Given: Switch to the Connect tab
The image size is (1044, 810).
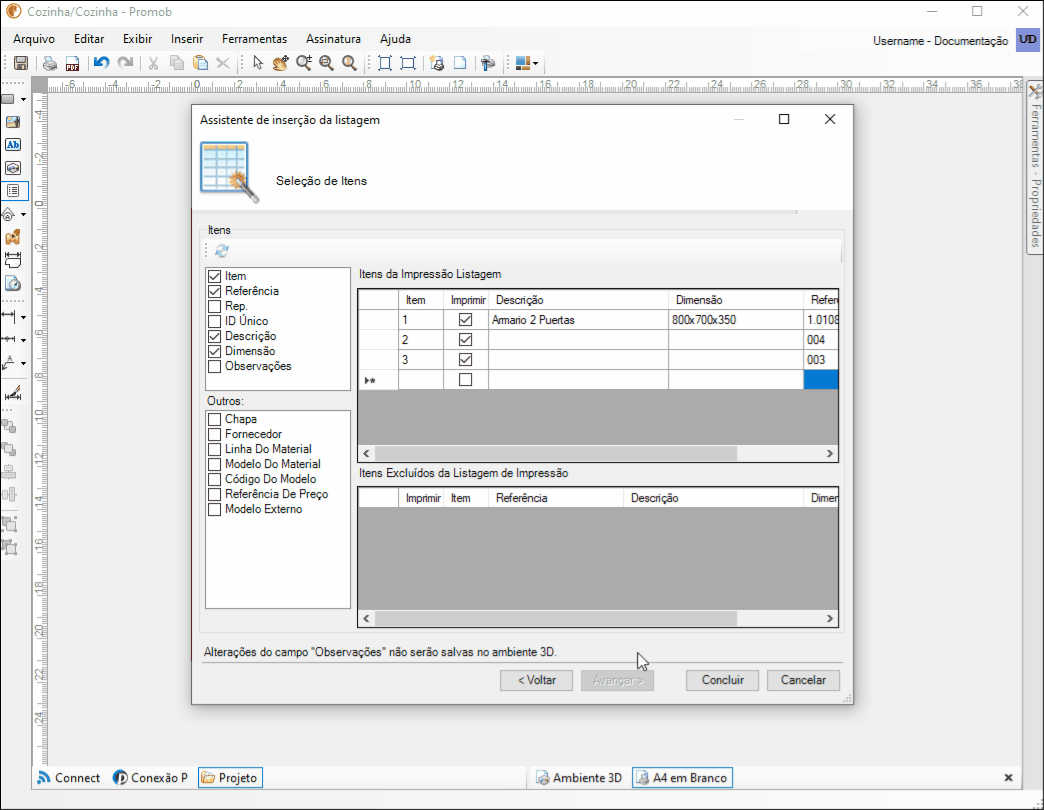Looking at the screenshot, I should tap(69, 777).
